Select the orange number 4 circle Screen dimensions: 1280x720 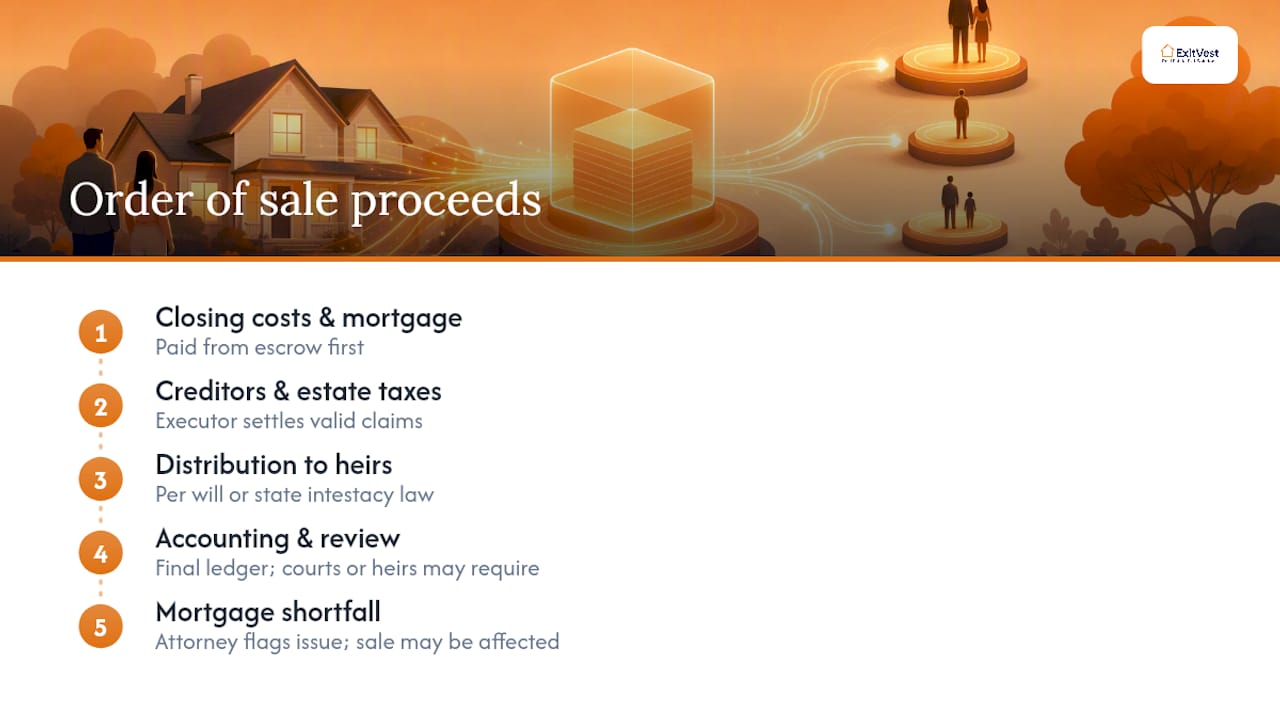pyautogui.click(x=101, y=553)
